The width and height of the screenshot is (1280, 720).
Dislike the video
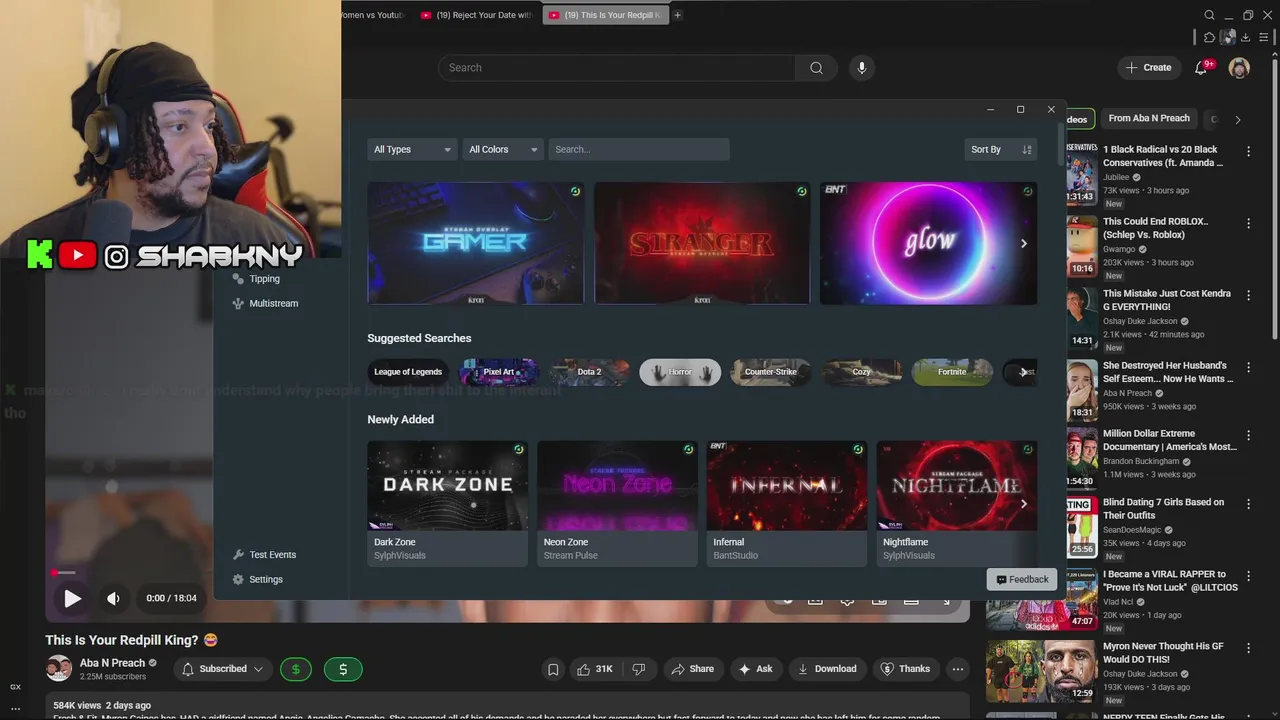click(639, 669)
